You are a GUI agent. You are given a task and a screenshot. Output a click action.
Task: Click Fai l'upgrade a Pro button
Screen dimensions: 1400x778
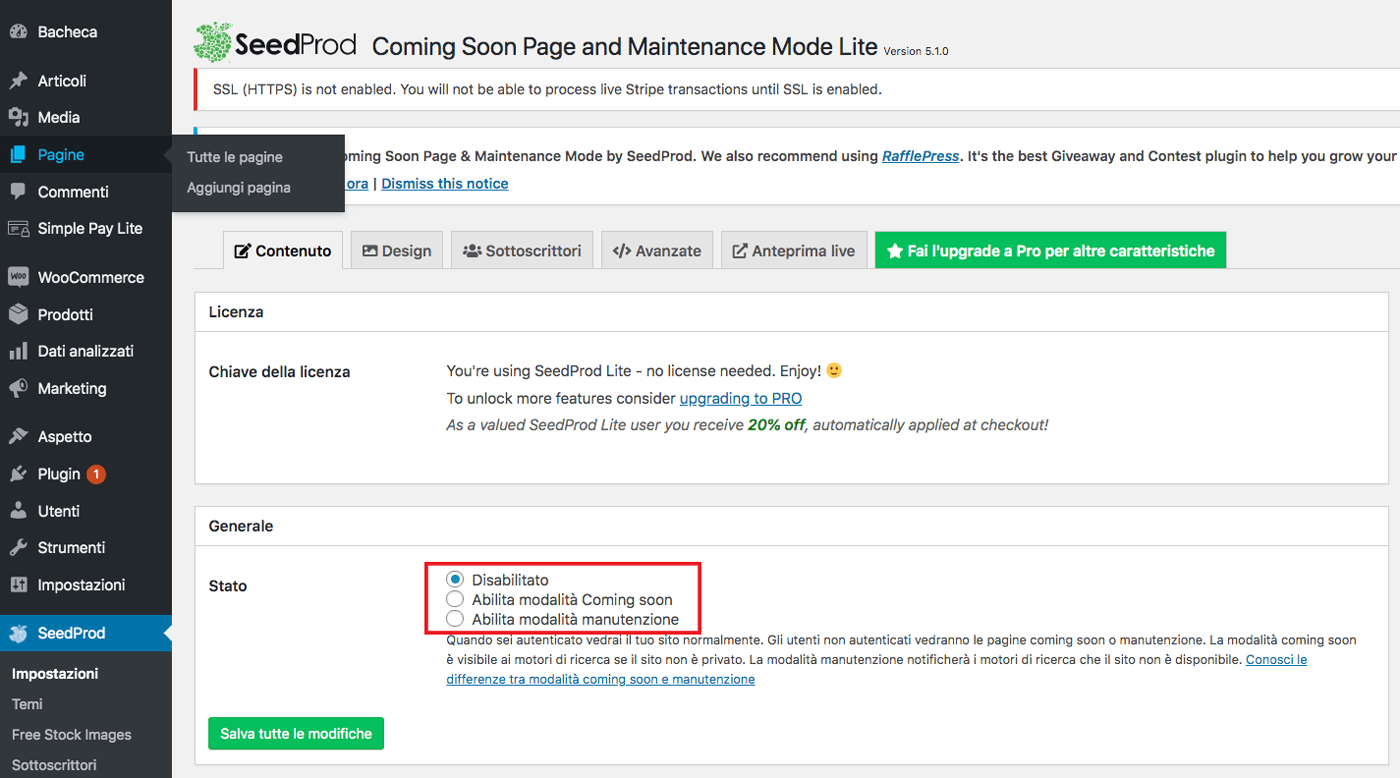(x=1050, y=251)
